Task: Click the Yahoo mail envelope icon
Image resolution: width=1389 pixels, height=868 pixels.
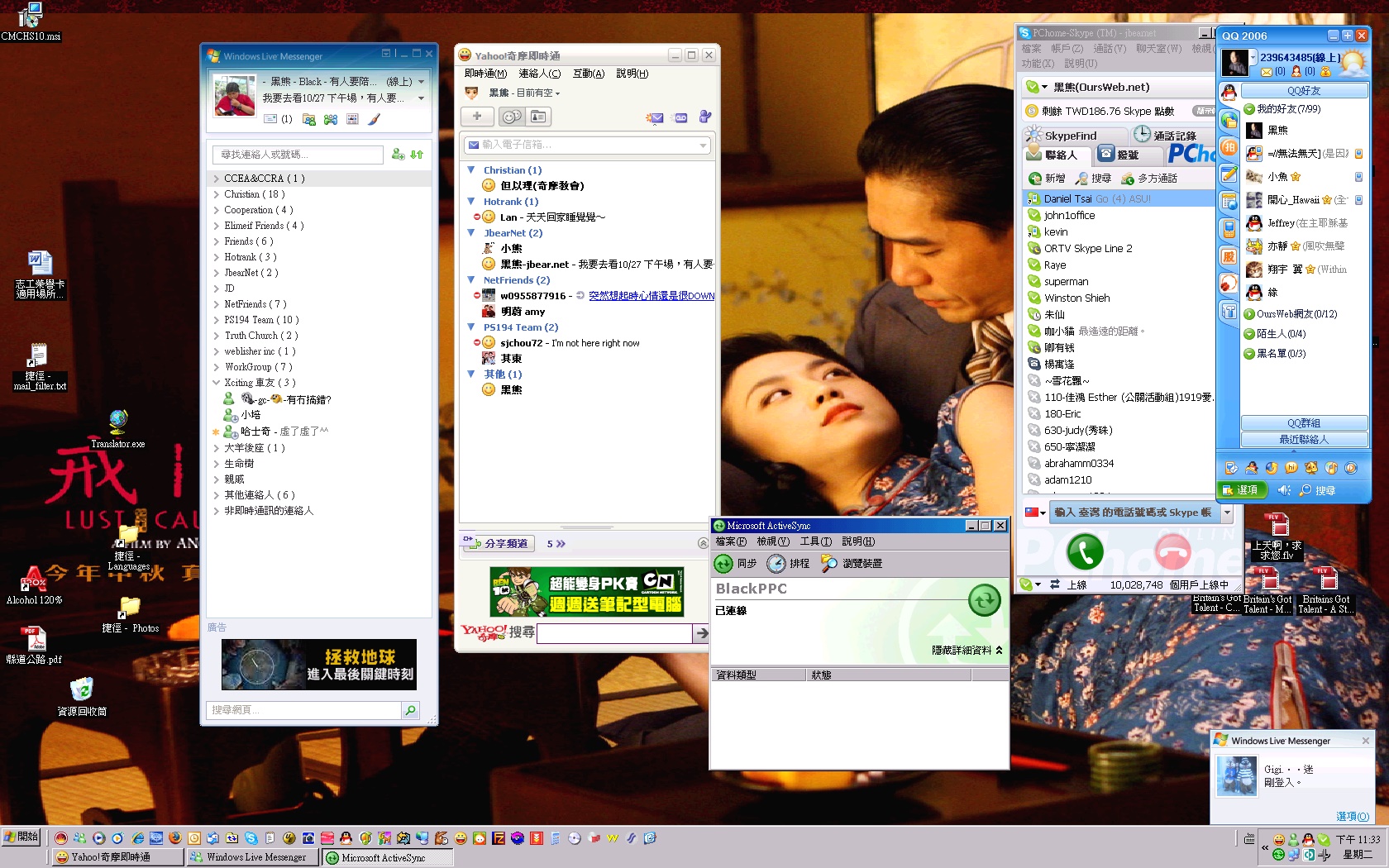Action: [655, 118]
